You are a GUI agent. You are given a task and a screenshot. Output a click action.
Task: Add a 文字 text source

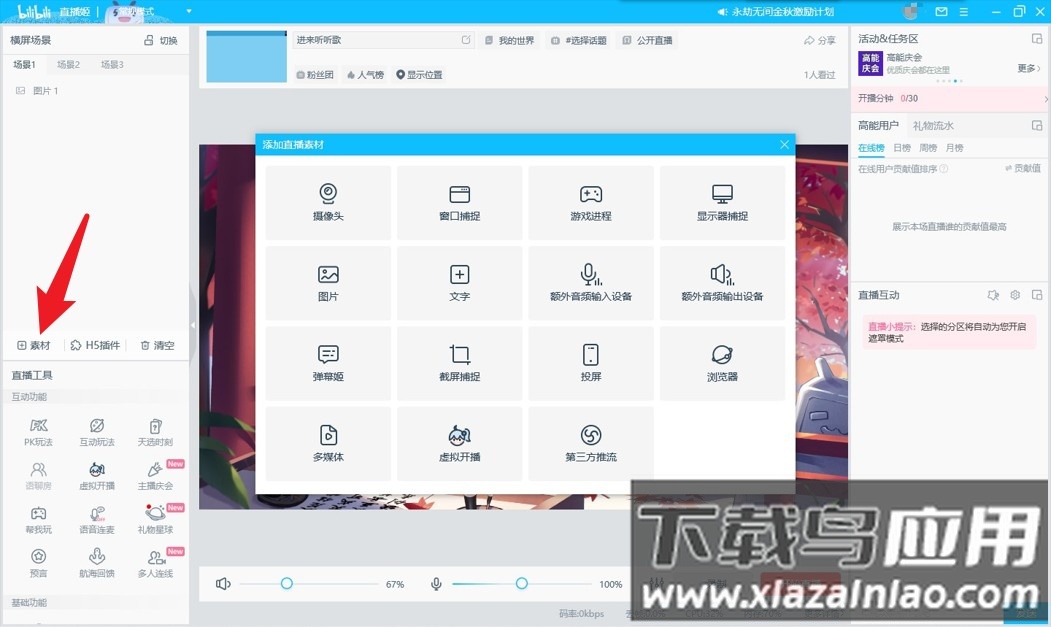click(x=459, y=282)
